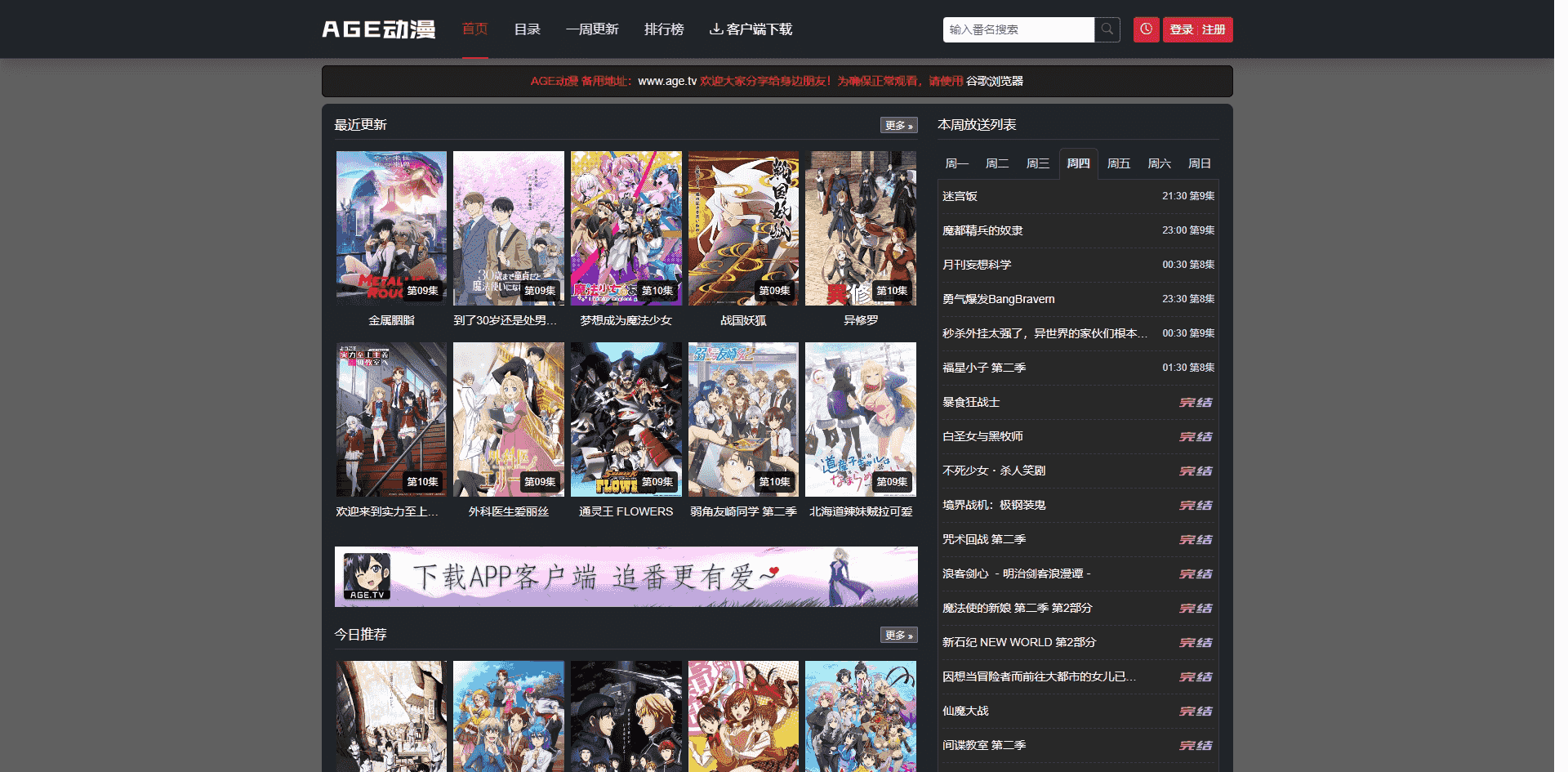The width and height of the screenshot is (1568, 772).
Task: Select the 周四 schedule tab
Action: click(x=1078, y=163)
